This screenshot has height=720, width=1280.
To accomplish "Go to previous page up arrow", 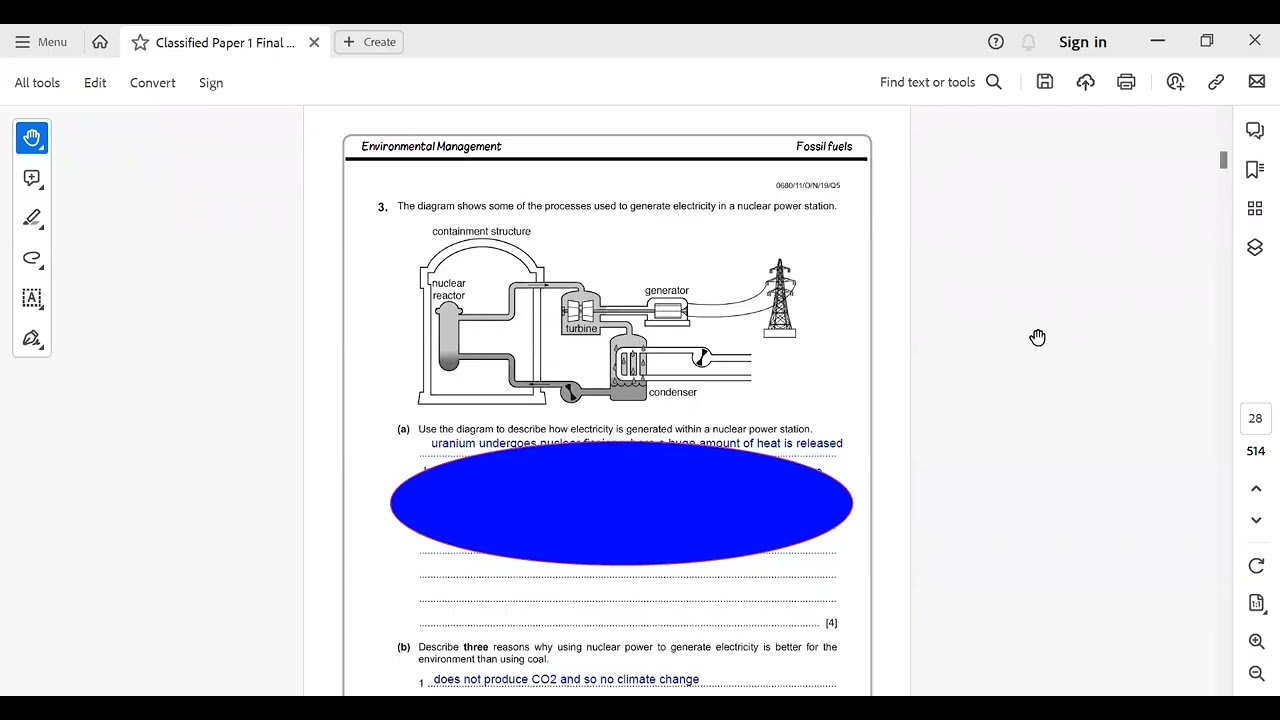I will tap(1257, 489).
